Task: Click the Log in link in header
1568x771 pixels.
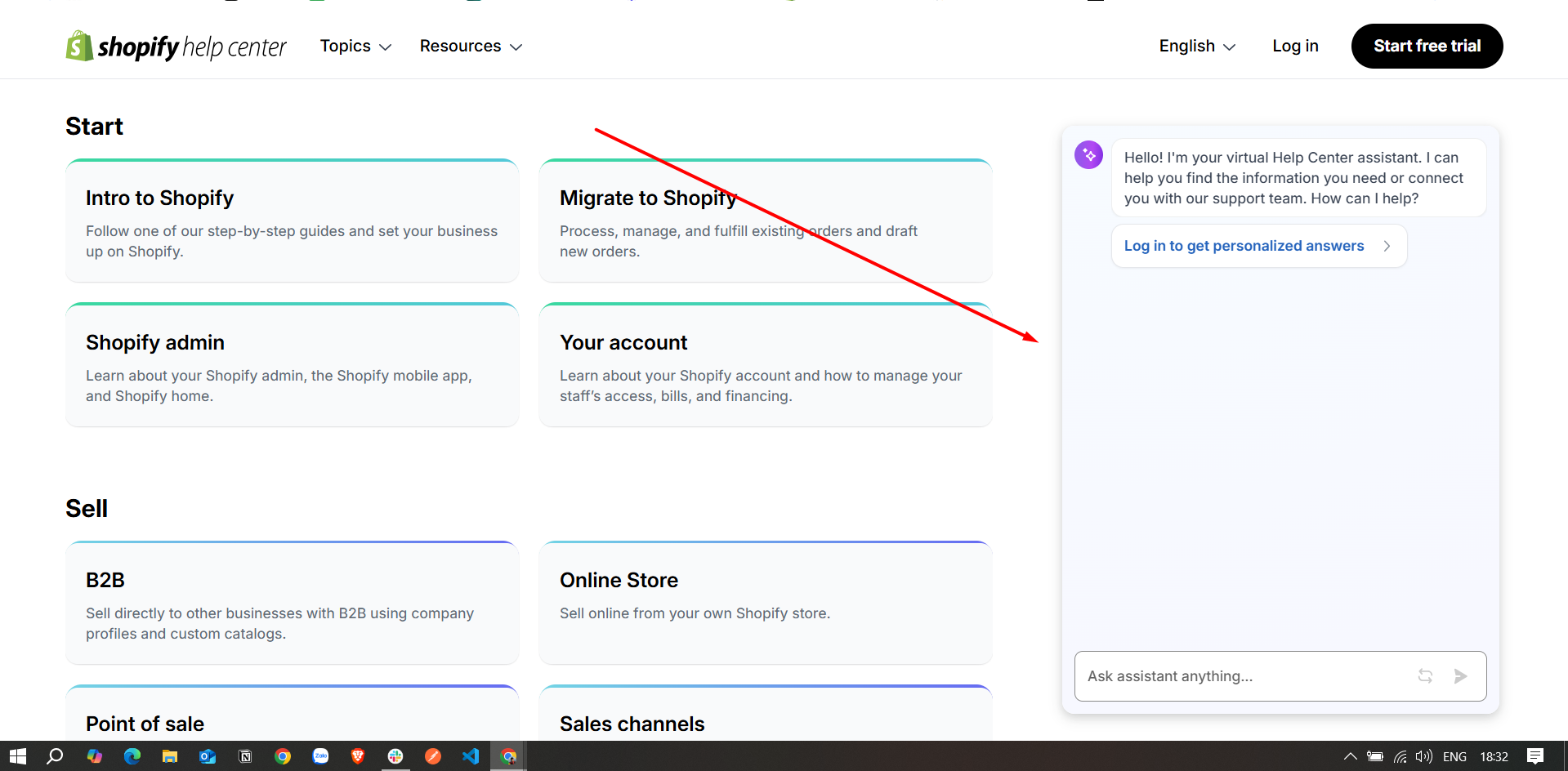Action: click(x=1295, y=47)
